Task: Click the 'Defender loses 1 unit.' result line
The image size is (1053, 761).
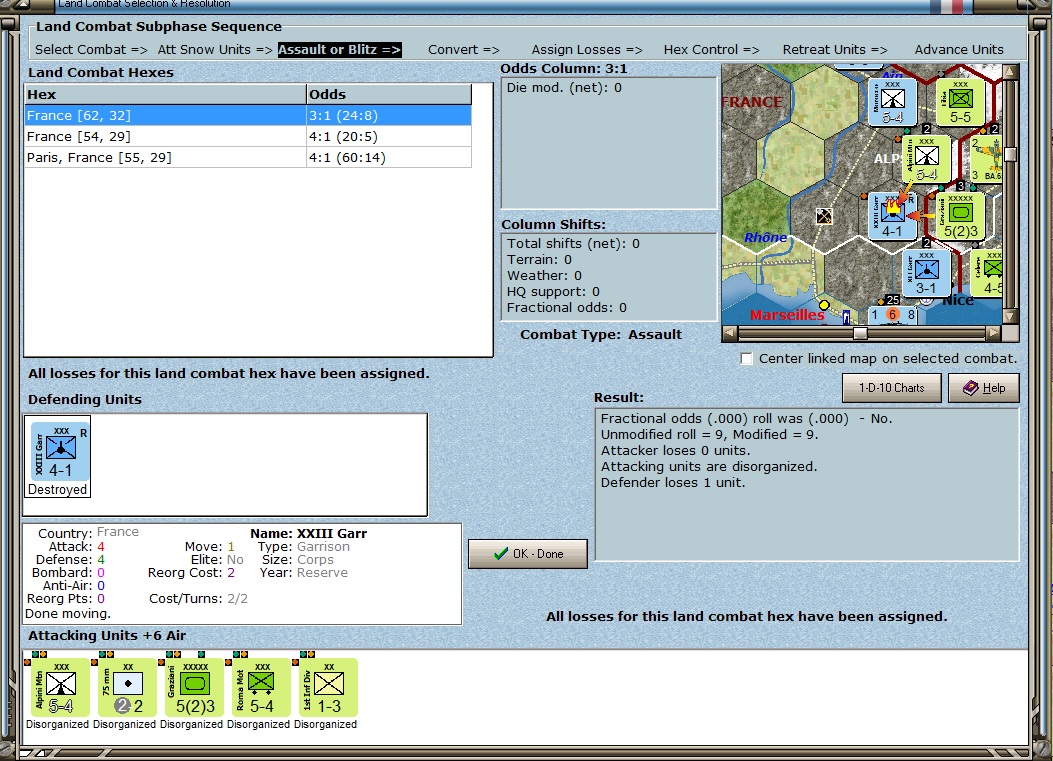Action: [673, 482]
